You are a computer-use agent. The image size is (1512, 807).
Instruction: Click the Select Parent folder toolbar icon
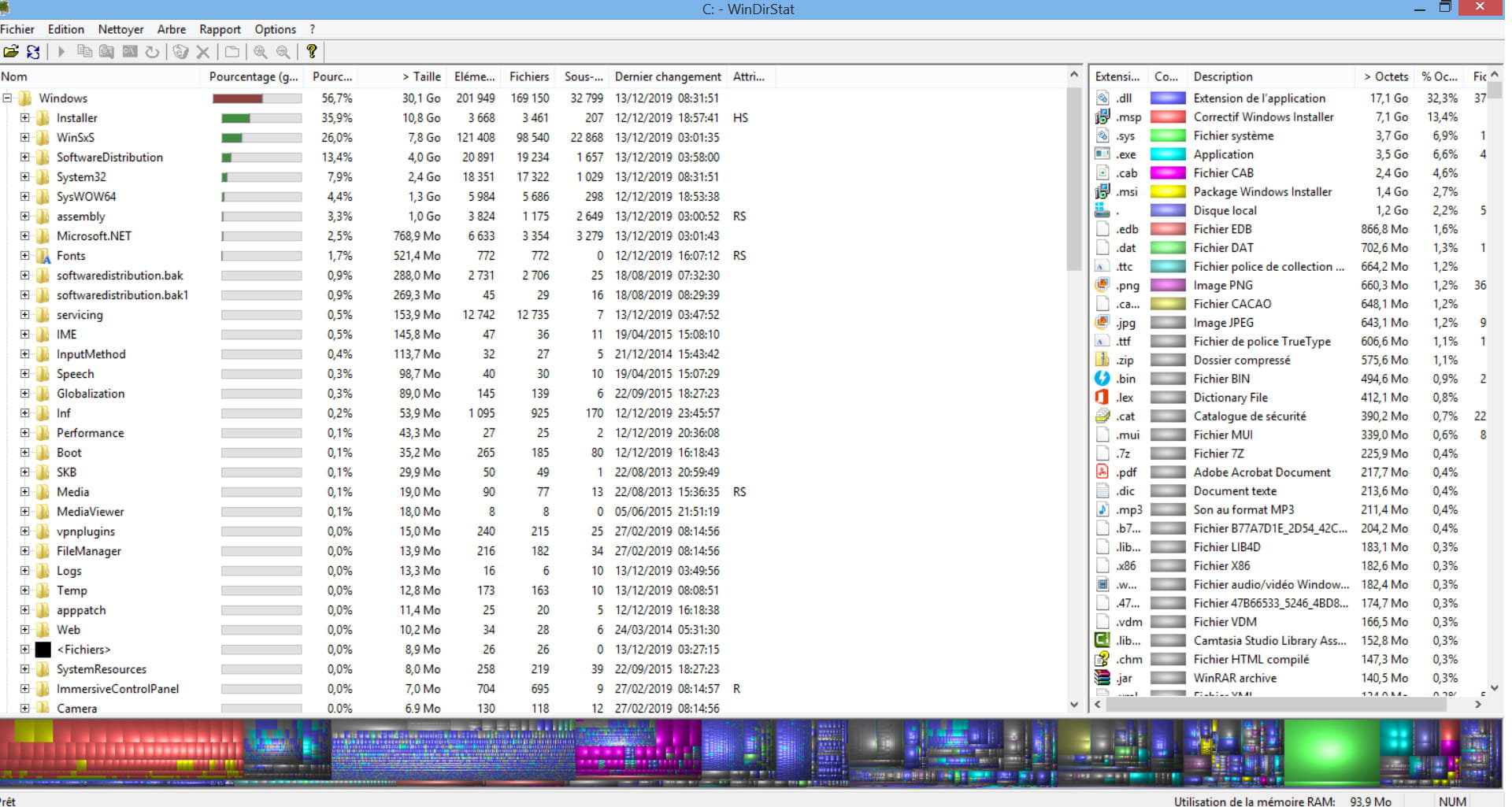(232, 52)
